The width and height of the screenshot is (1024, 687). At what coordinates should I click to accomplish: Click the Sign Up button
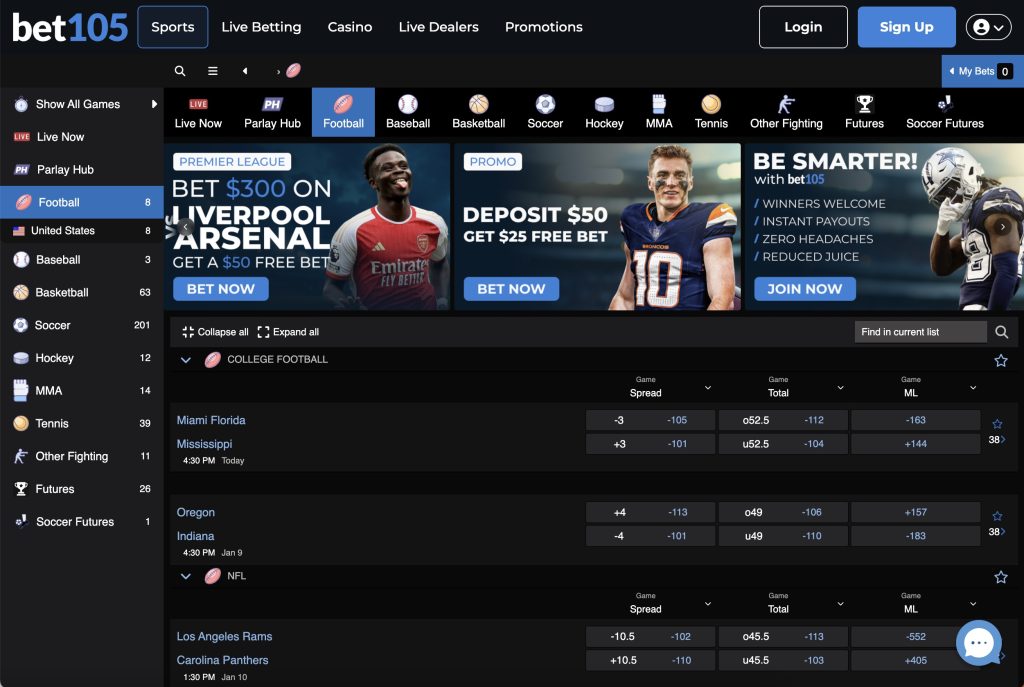906,27
